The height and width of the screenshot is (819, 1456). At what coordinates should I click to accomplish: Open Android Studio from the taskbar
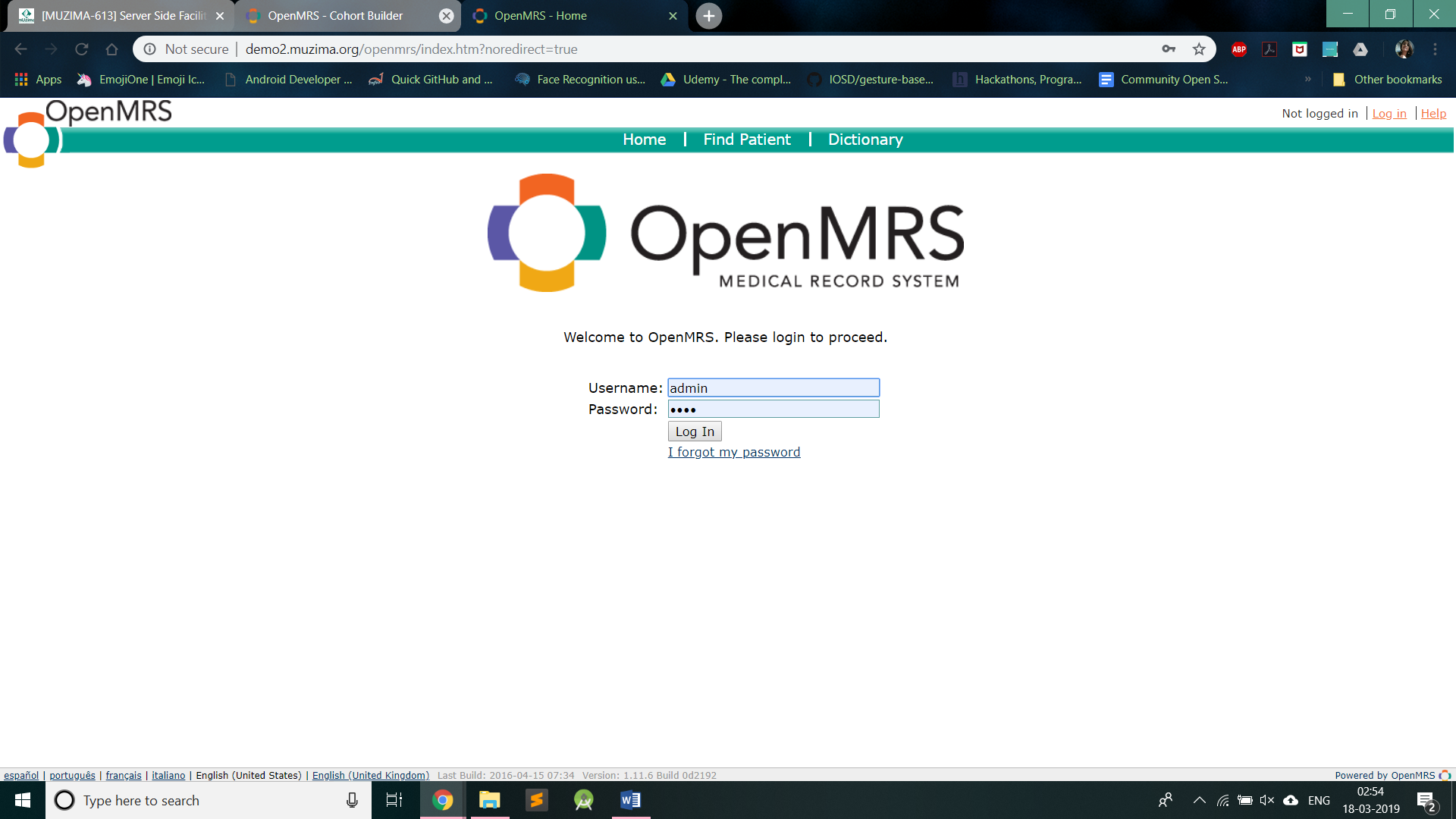tap(584, 800)
